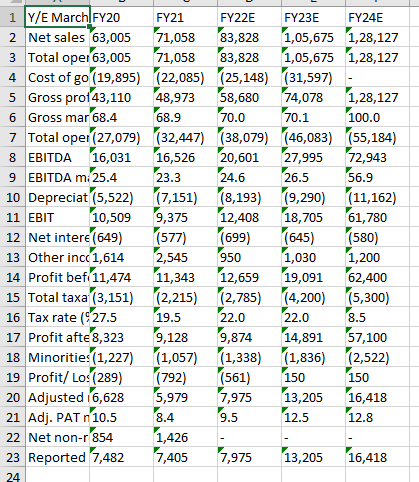Select the FY24E header cell
Viewport: 419px width, 482px height.
click(x=377, y=17)
